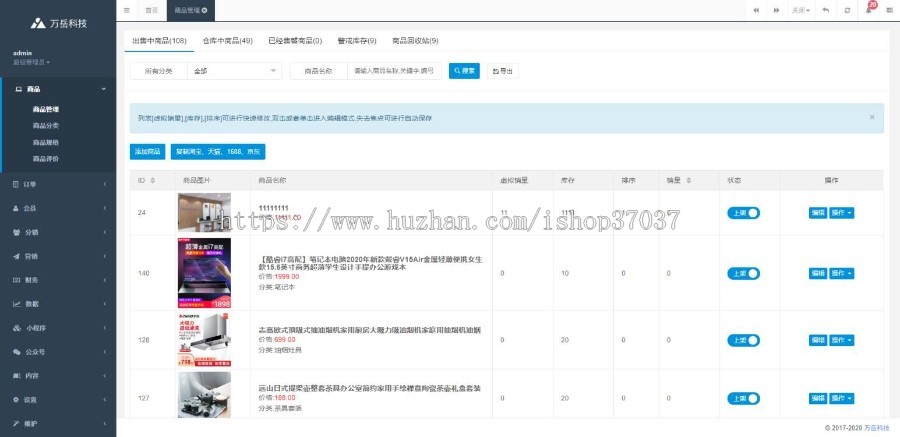Go to the 首页 page tab

(x=152, y=10)
